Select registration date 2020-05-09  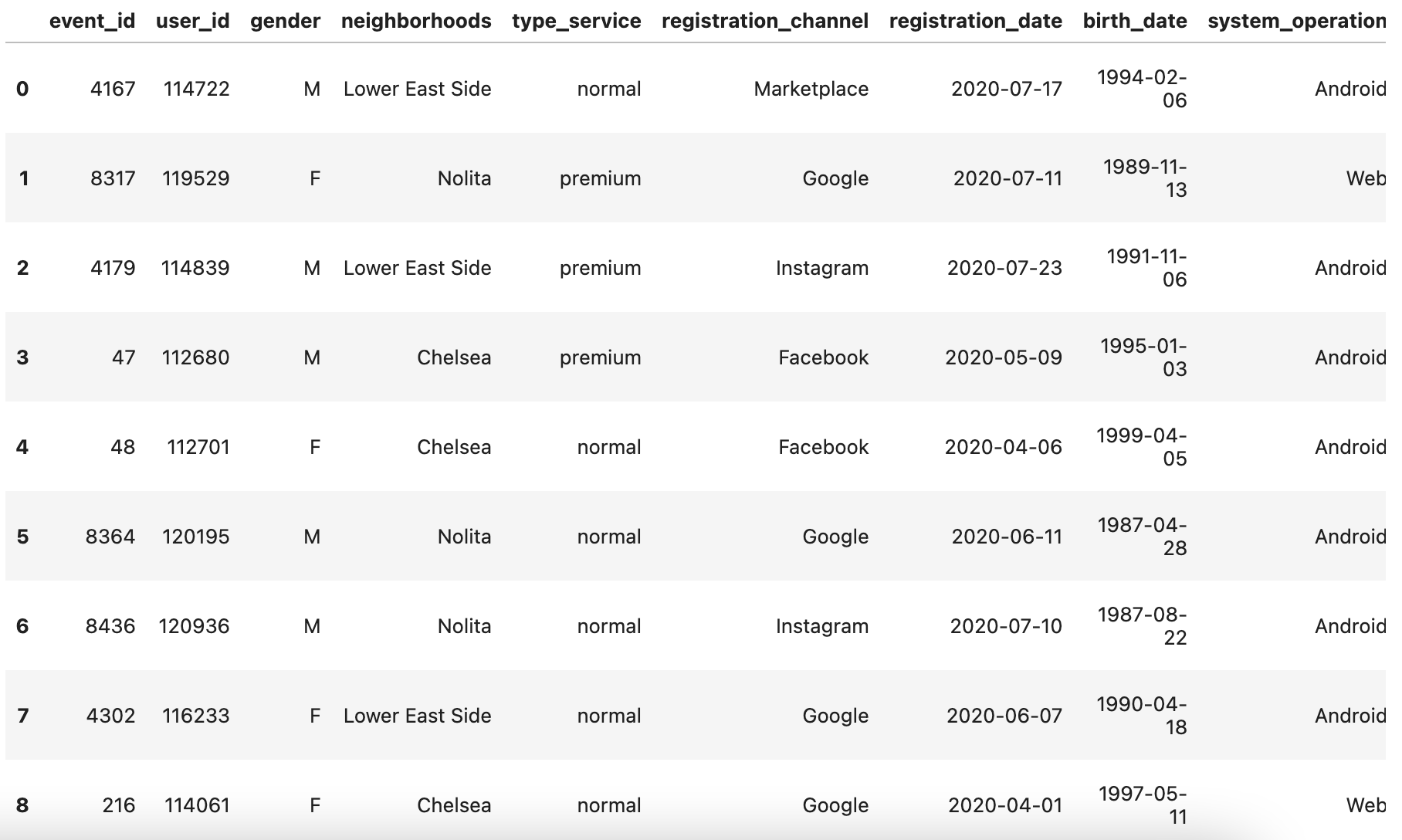tap(1004, 357)
